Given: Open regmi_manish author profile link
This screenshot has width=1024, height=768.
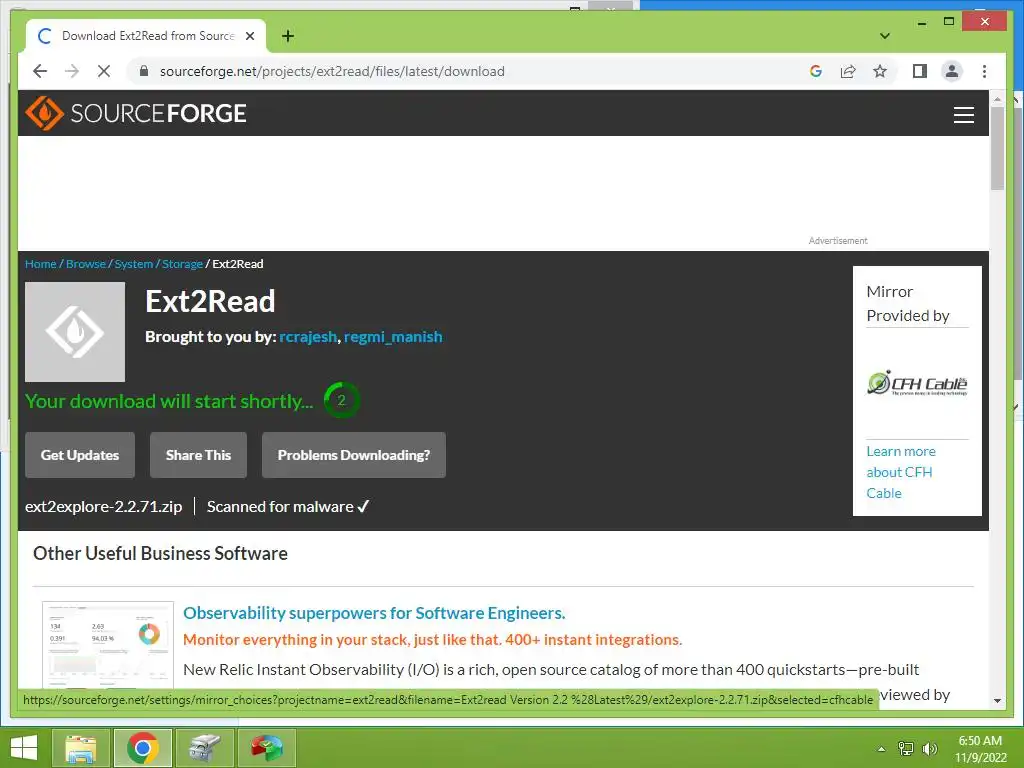Looking at the screenshot, I should tap(393, 337).
